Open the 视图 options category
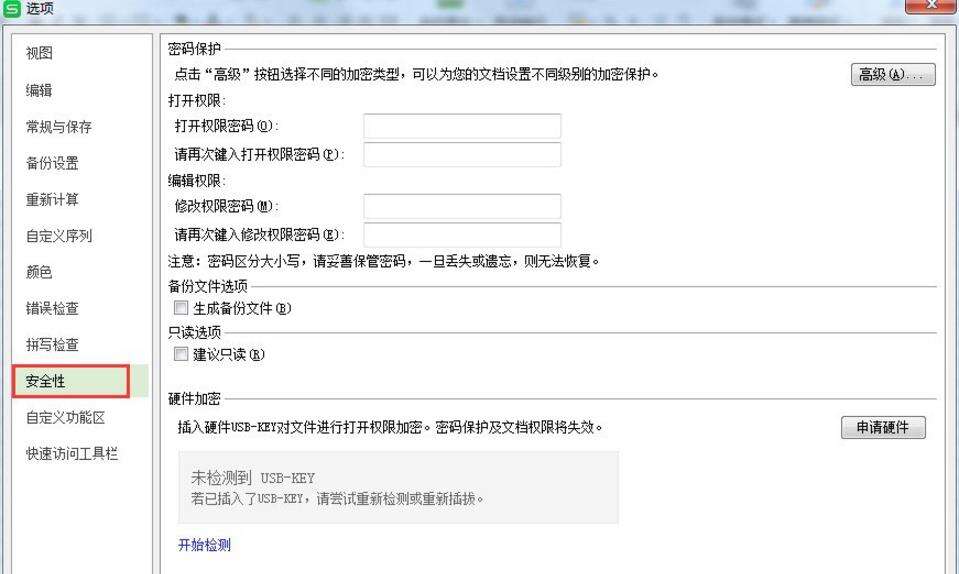 click(x=39, y=53)
